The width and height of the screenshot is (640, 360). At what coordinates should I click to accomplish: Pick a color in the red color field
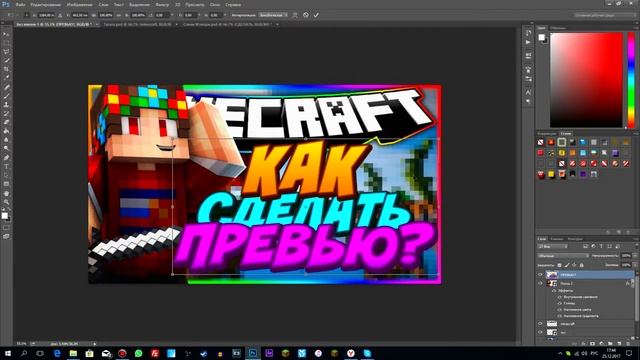[x=586, y=80]
